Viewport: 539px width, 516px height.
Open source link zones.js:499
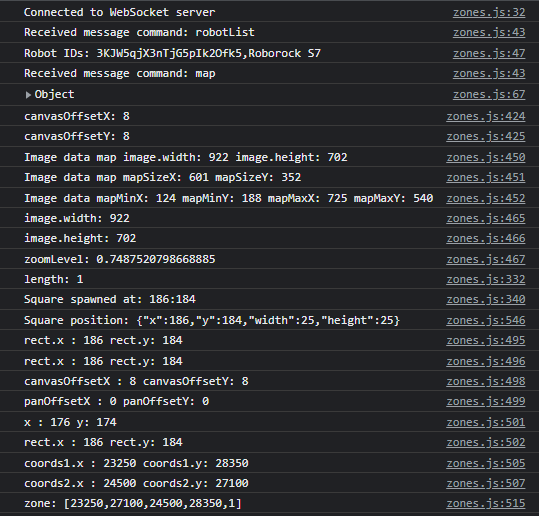pyautogui.click(x=486, y=401)
